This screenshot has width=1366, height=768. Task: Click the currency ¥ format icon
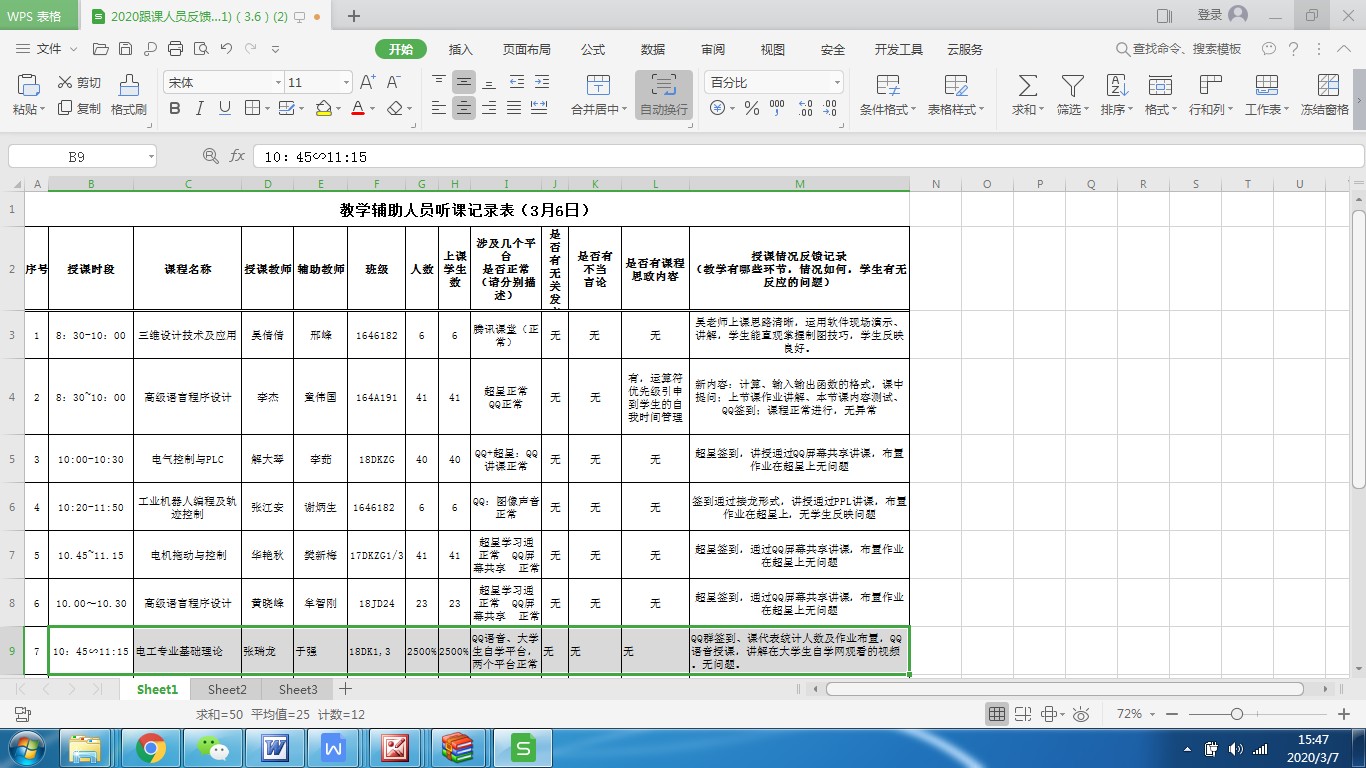pos(716,108)
